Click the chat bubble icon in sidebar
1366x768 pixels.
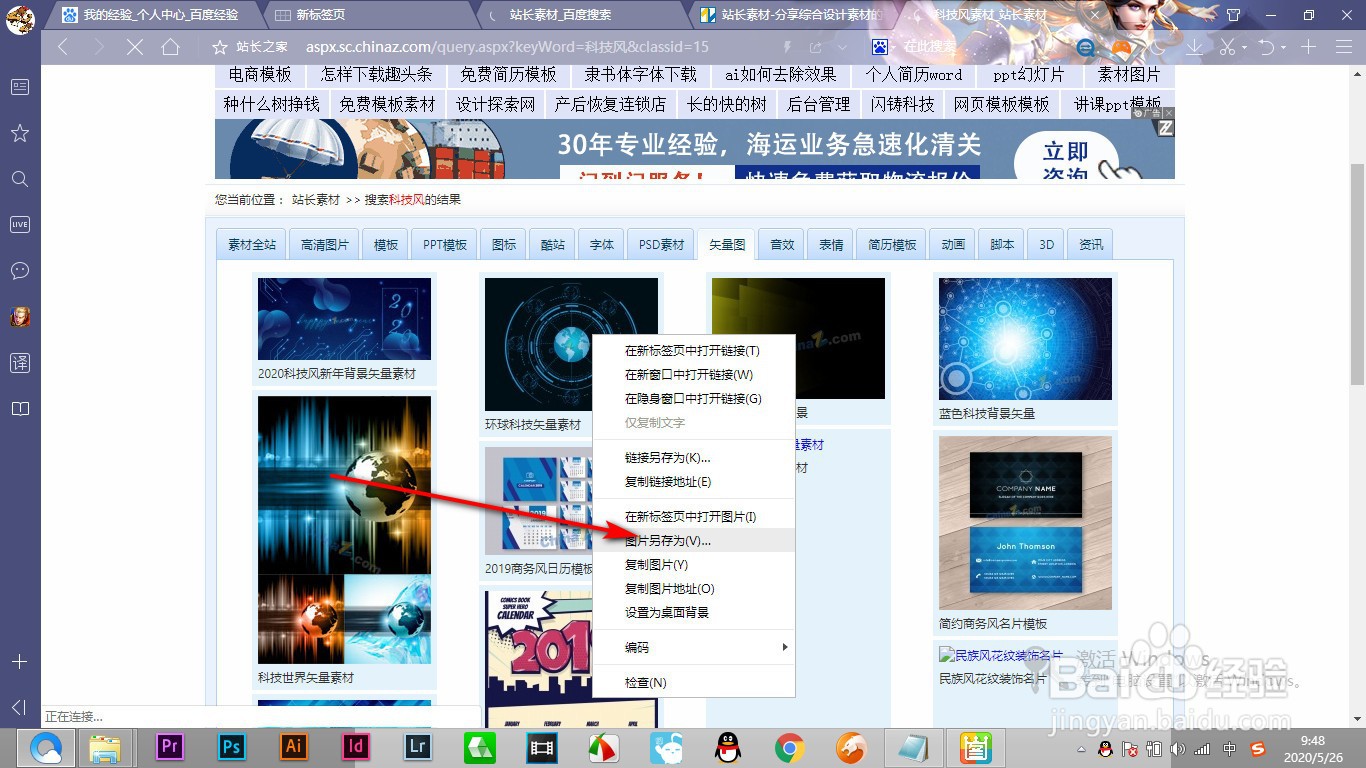pyautogui.click(x=19, y=270)
